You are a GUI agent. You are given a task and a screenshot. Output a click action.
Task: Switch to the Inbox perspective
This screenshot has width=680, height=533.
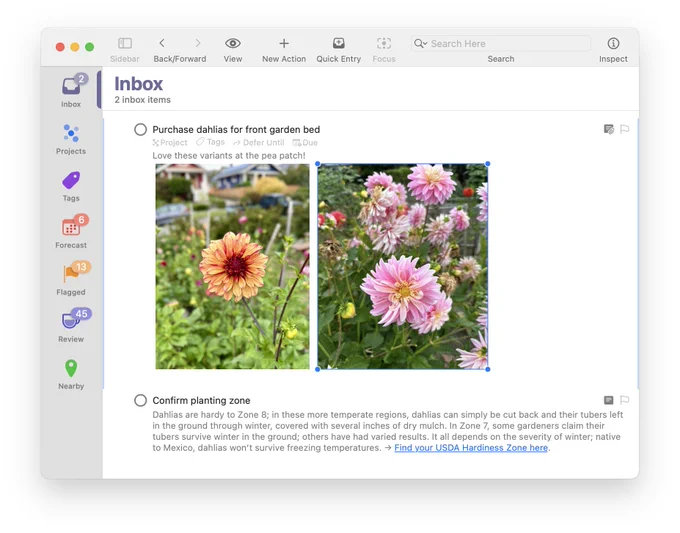click(71, 90)
